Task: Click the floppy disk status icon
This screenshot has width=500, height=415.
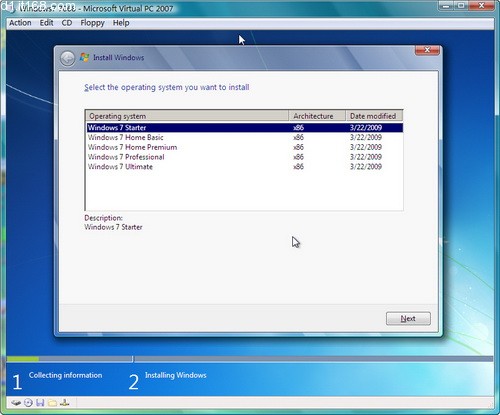Action: [40, 403]
